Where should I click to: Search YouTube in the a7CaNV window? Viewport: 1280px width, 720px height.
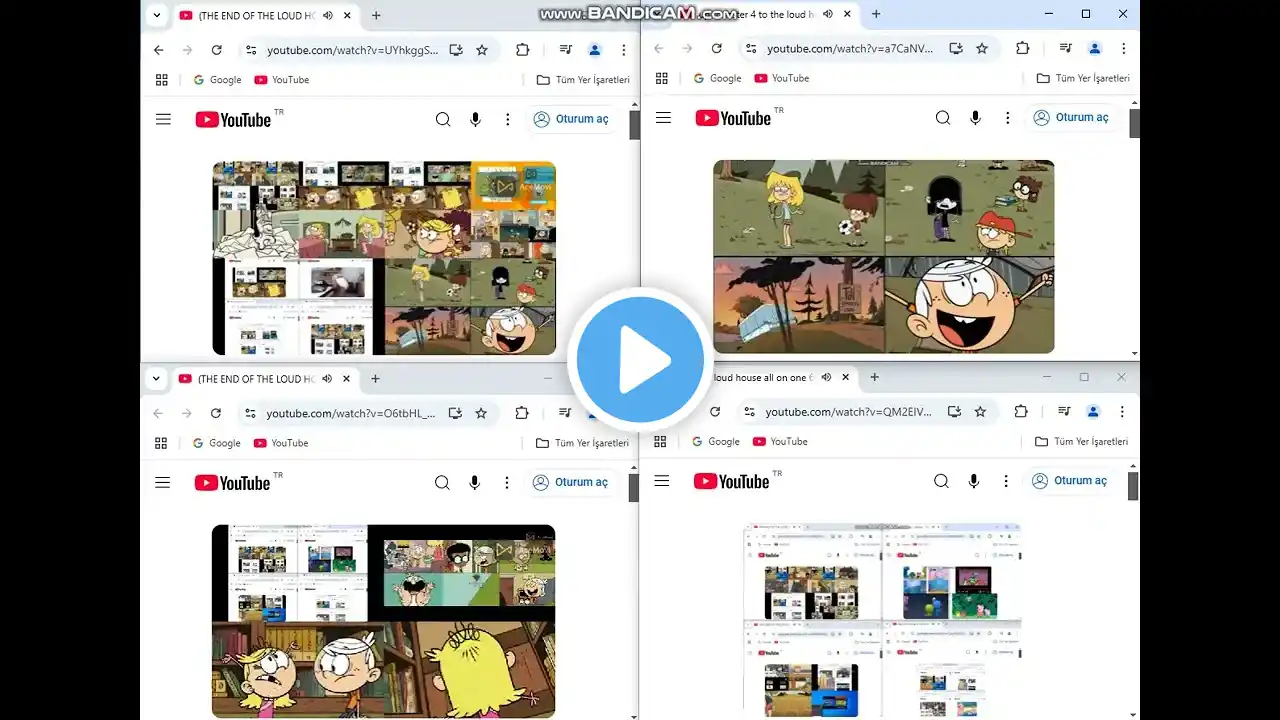[943, 118]
